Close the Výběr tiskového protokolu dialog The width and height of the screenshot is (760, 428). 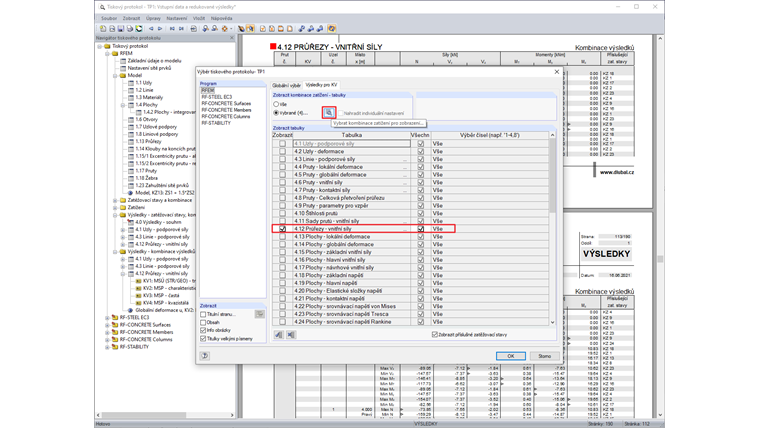(556, 72)
